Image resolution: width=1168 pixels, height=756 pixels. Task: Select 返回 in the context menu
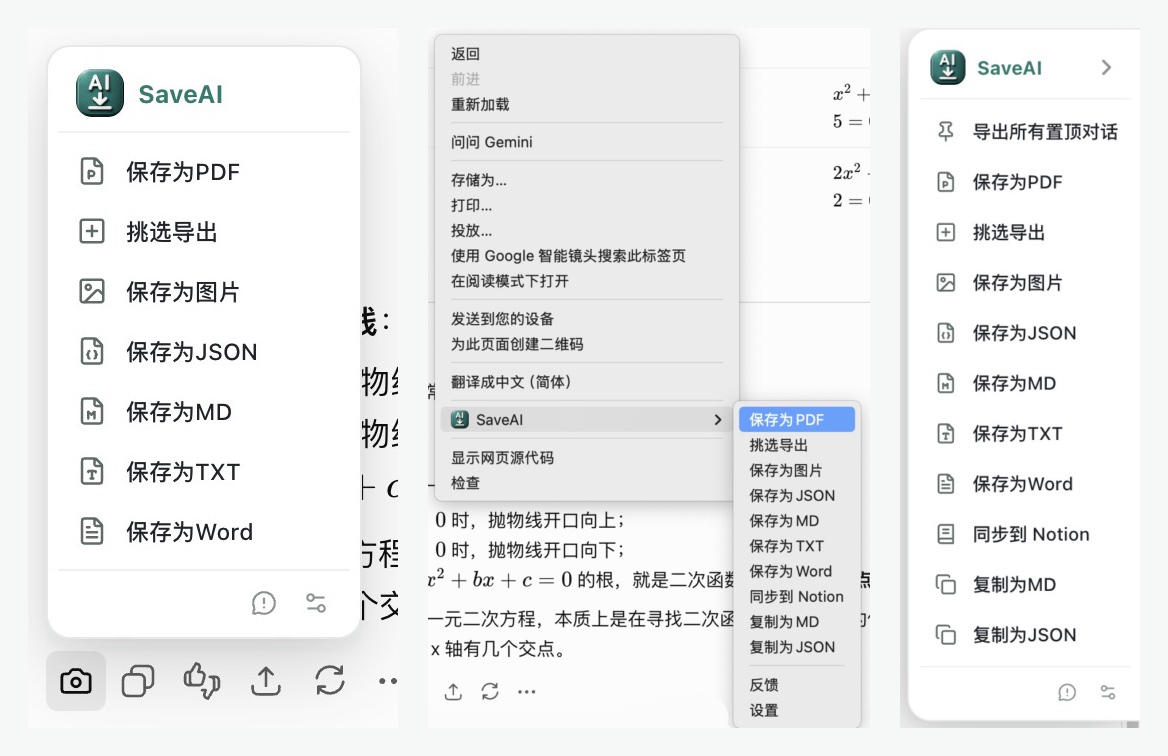466,54
